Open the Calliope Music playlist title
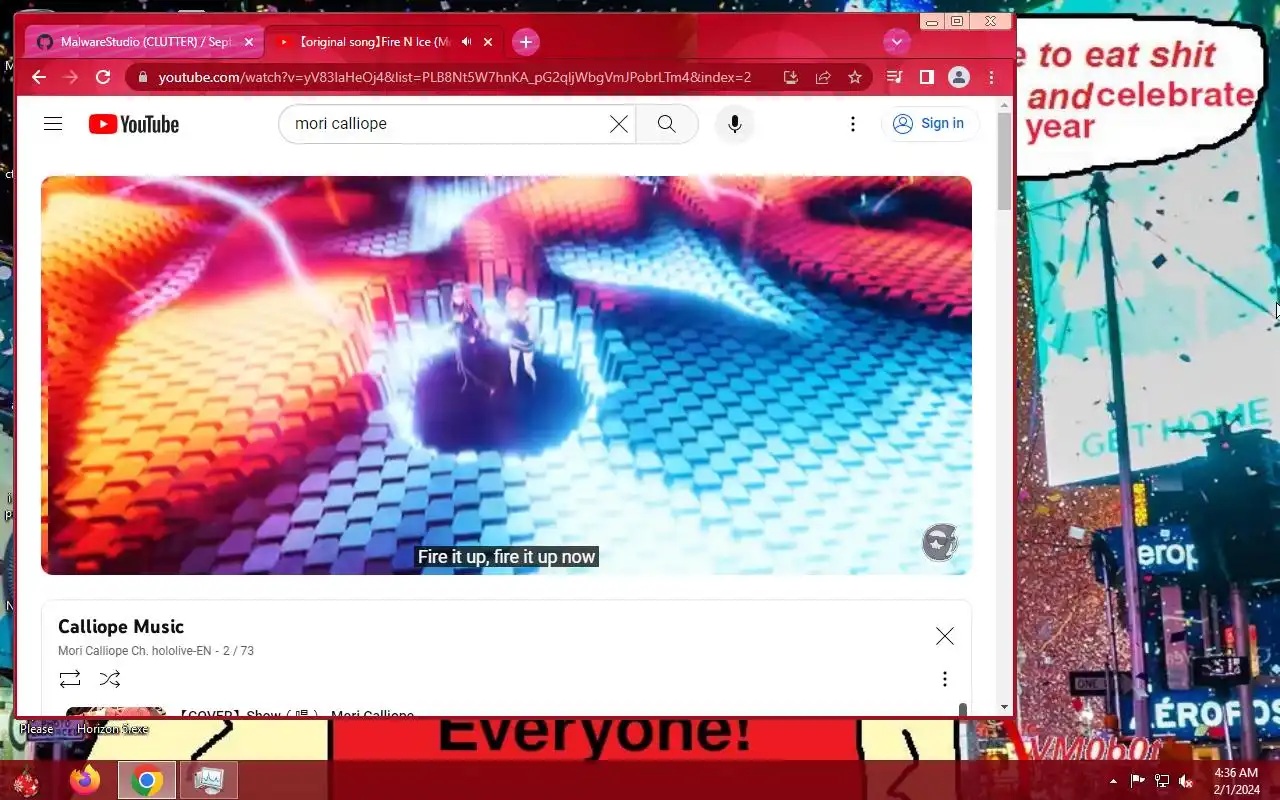The height and width of the screenshot is (800, 1280). (x=121, y=627)
